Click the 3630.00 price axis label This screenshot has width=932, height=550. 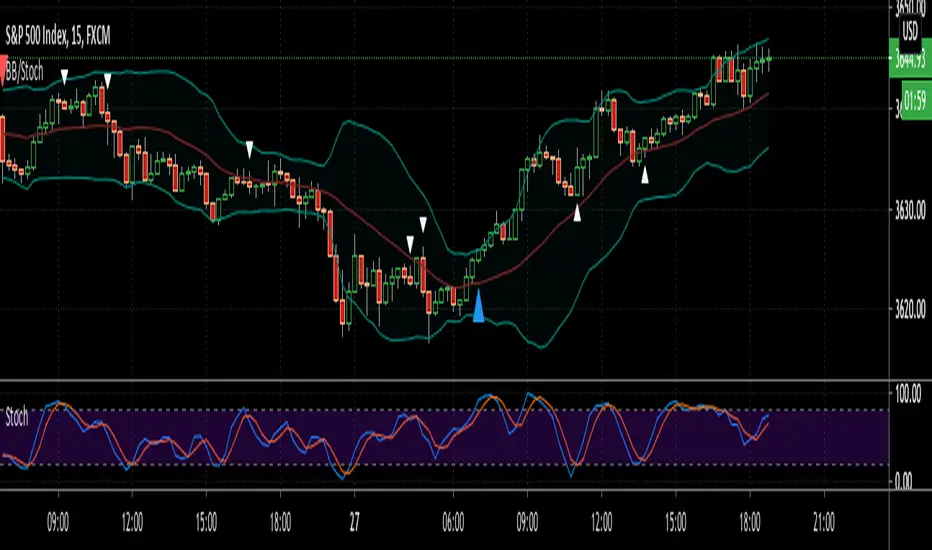coord(910,210)
